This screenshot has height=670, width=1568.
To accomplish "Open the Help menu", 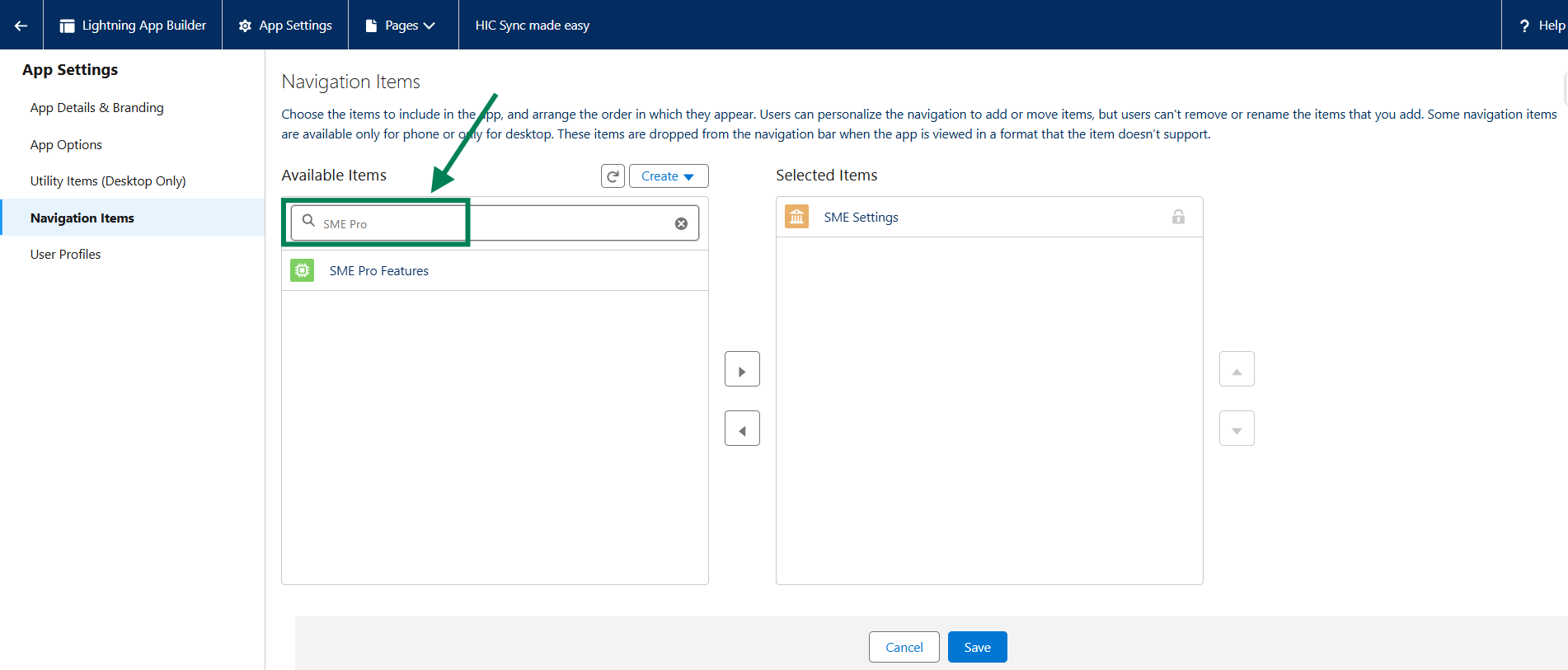I will (1540, 26).
